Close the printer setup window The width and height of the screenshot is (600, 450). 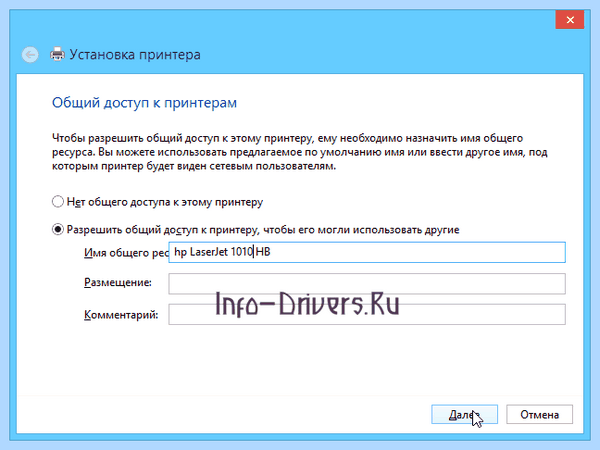click(570, 20)
